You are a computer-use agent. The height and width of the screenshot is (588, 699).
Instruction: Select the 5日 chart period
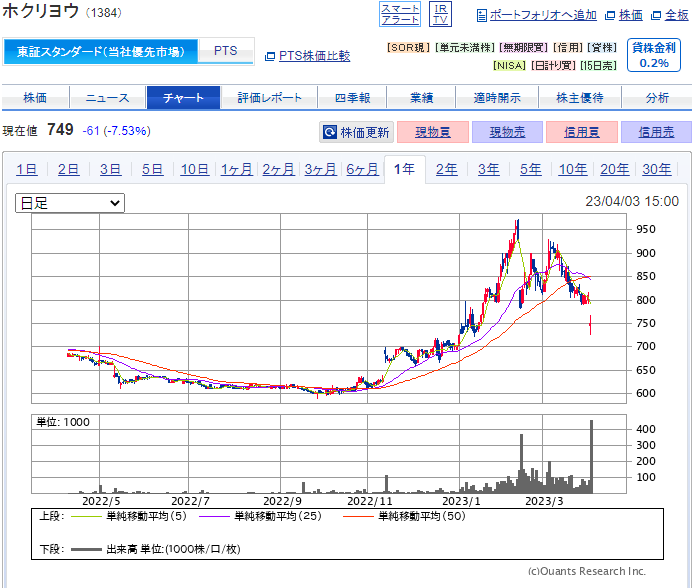pos(152,169)
